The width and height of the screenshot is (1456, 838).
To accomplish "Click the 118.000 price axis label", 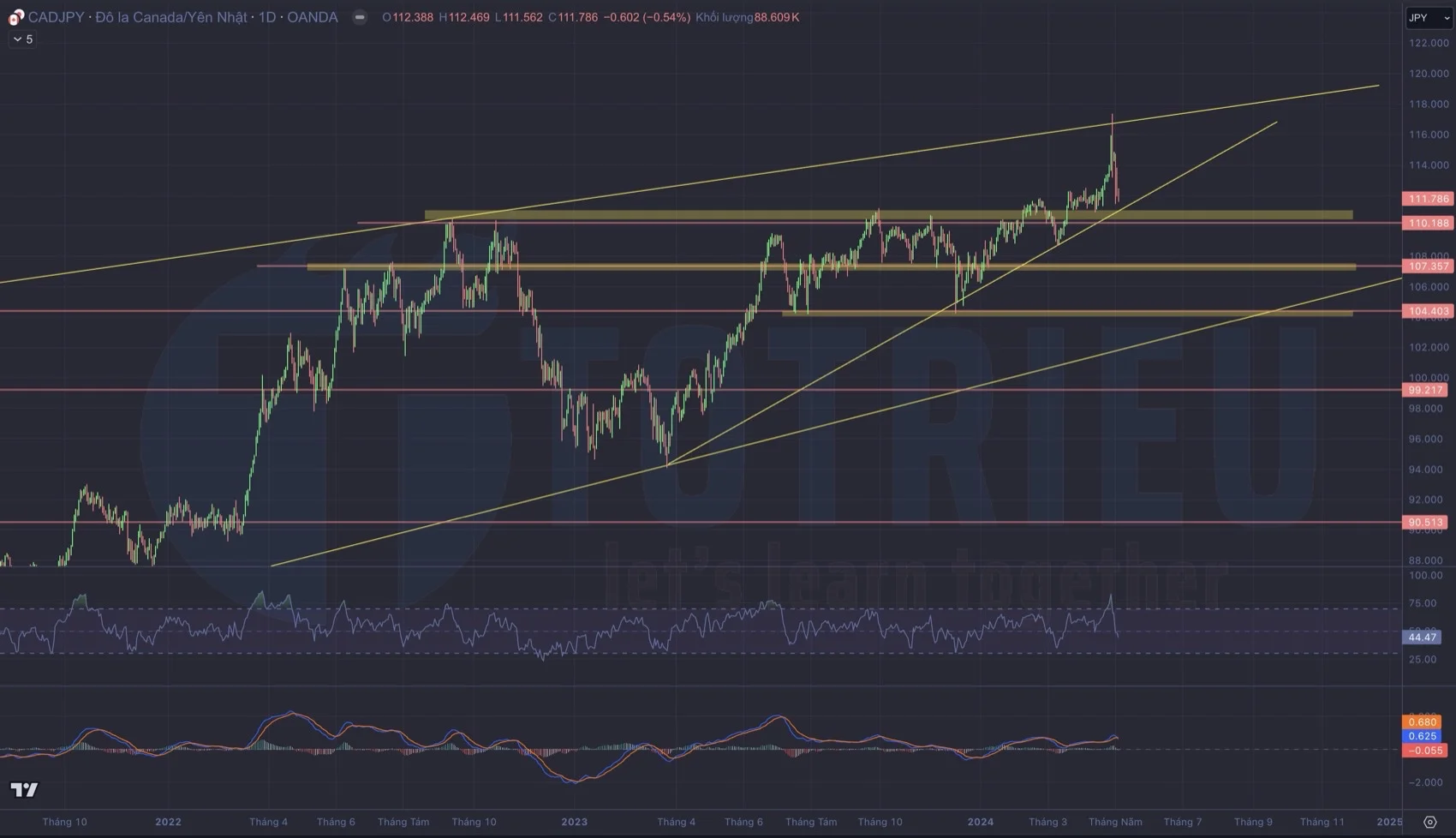I will pos(1429,104).
